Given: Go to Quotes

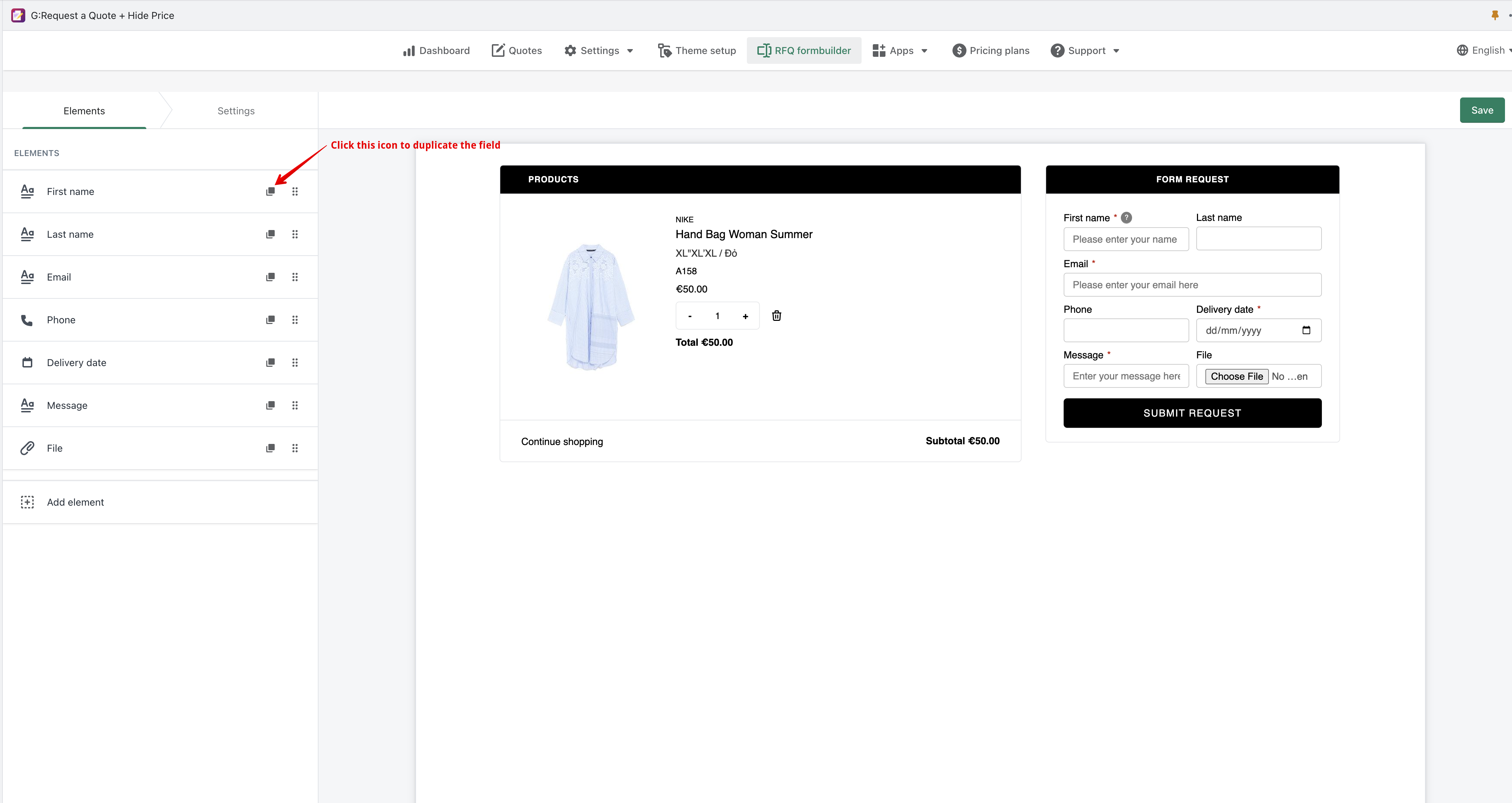Looking at the screenshot, I should 516,50.
